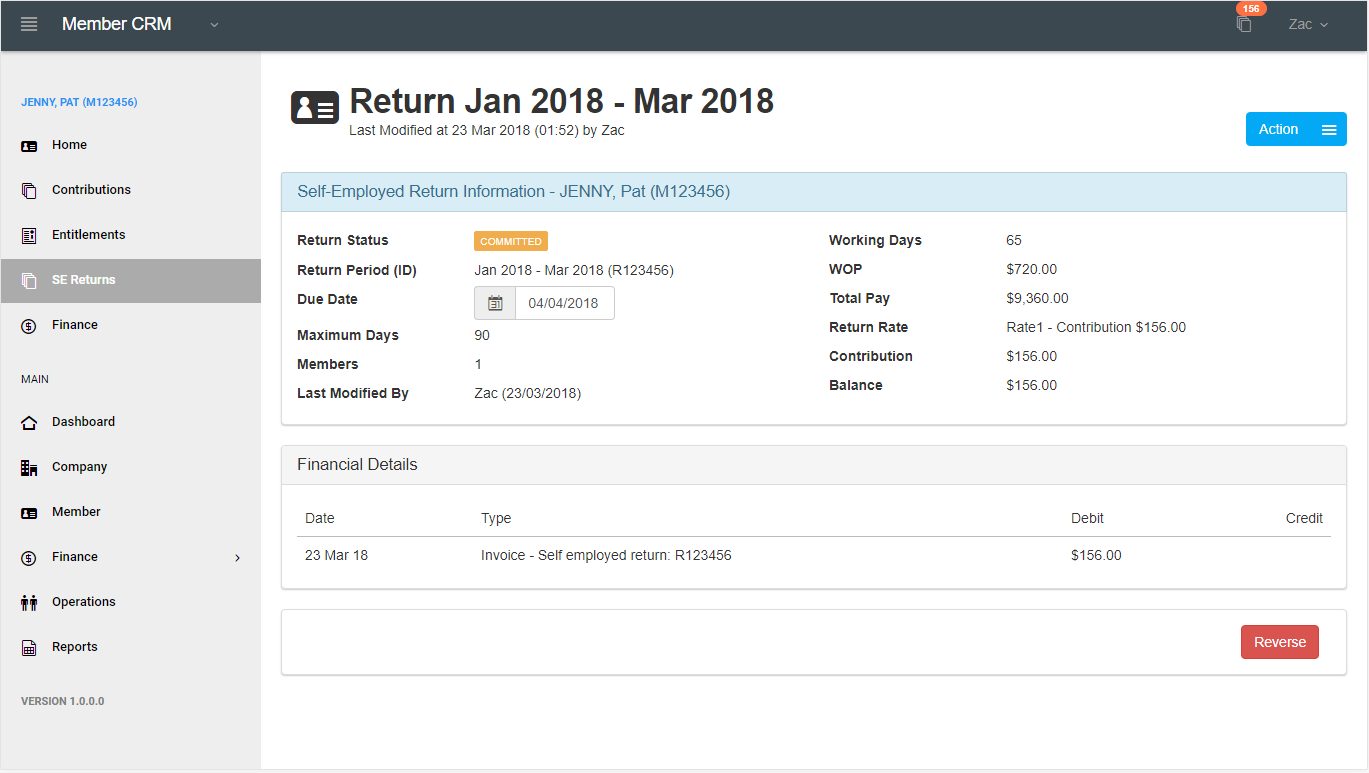Click the Last Modified subtitle text

487,130
